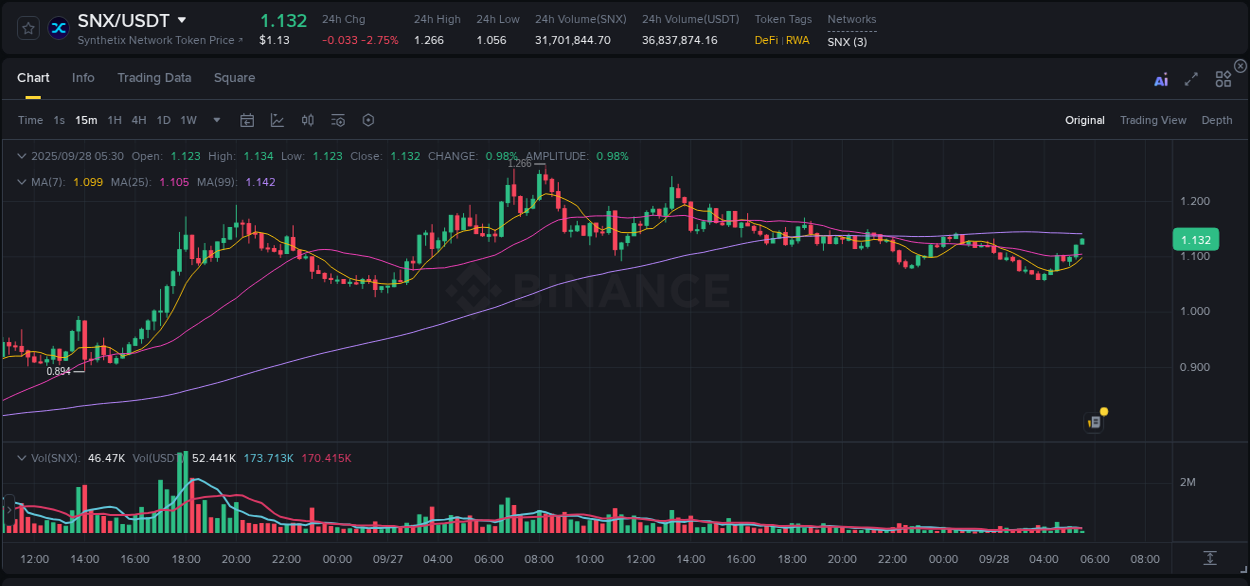Launch the AI analysis feature
Screen dimensions: 1250x586
[1161, 78]
